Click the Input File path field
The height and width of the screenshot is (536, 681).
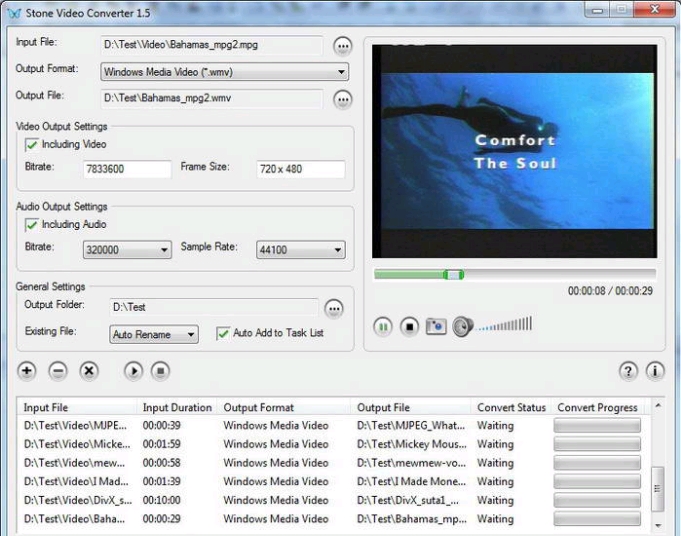click(x=212, y=45)
